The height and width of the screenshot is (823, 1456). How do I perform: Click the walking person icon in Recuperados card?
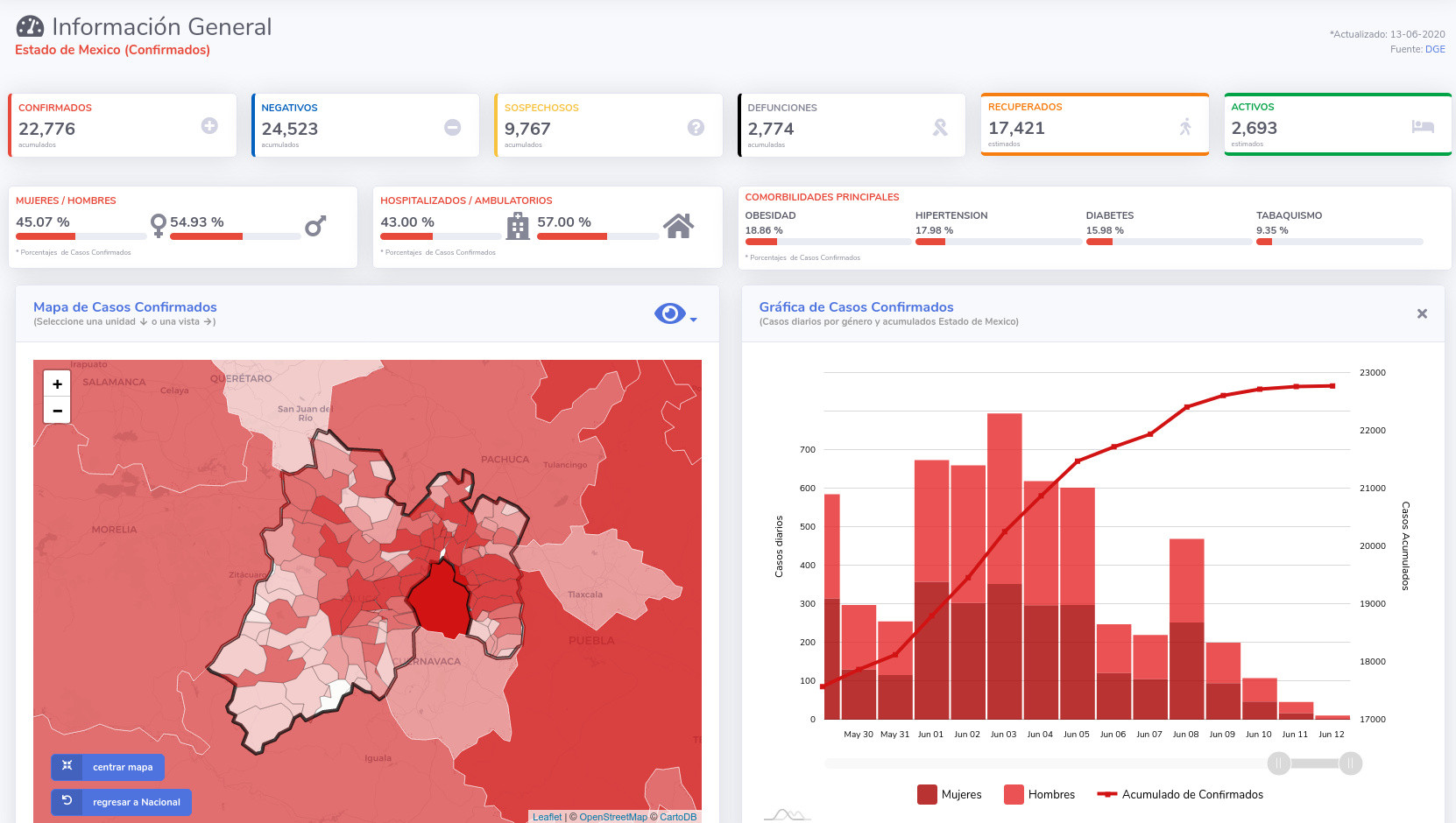click(1185, 126)
